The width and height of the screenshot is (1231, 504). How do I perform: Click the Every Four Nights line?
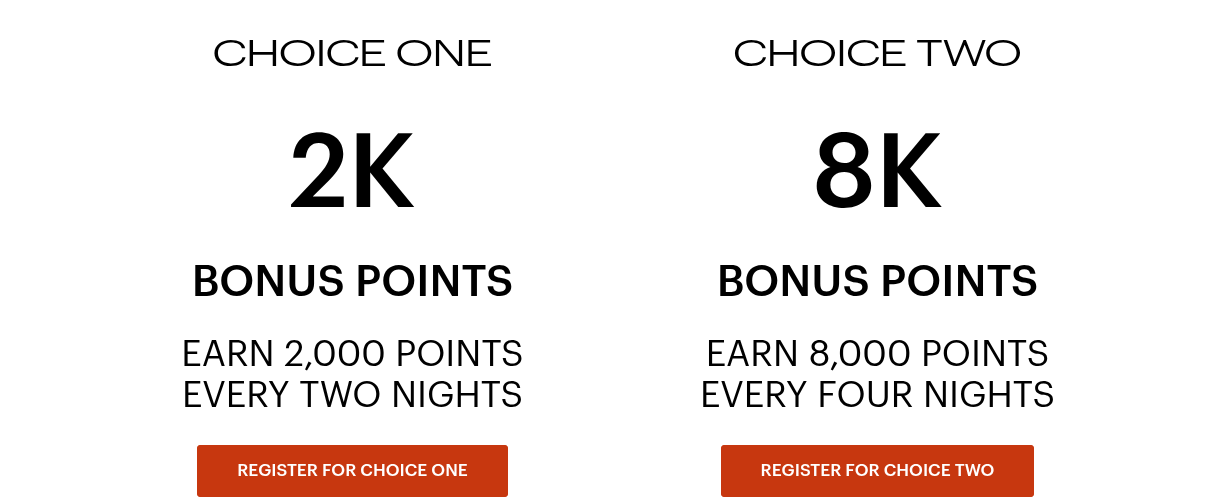click(877, 395)
